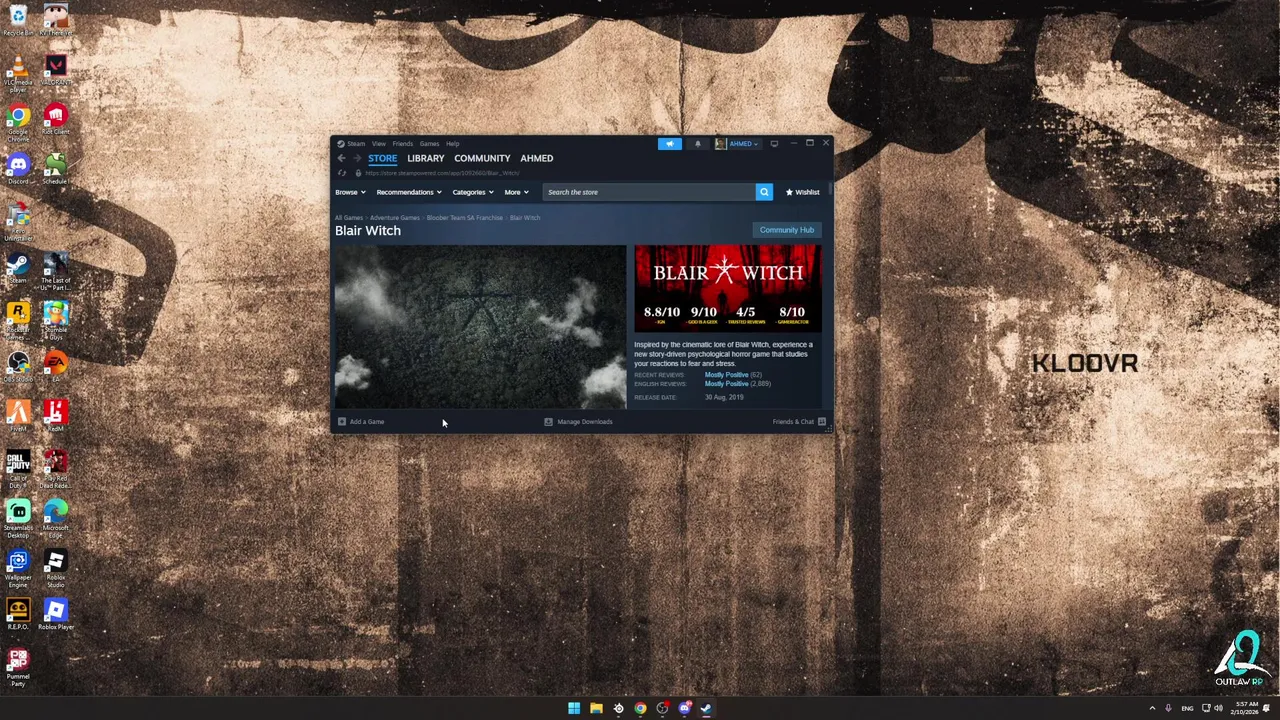Open Google Chrome desktop shortcut
Viewport: 1280px width, 720px height.
pyautogui.click(x=18, y=123)
